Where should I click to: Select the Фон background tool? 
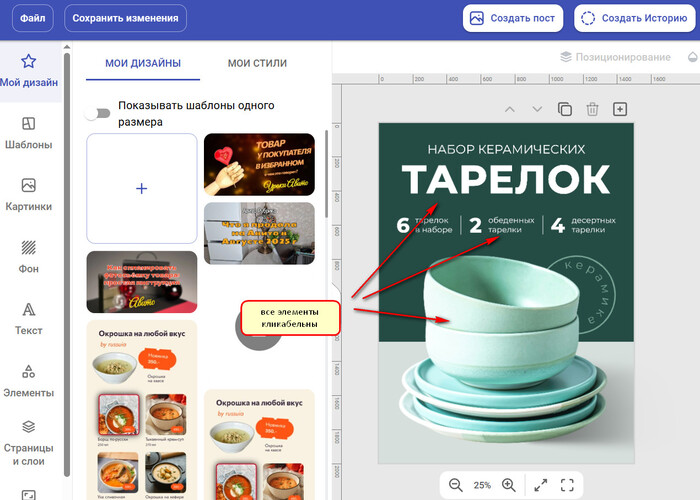click(29, 256)
